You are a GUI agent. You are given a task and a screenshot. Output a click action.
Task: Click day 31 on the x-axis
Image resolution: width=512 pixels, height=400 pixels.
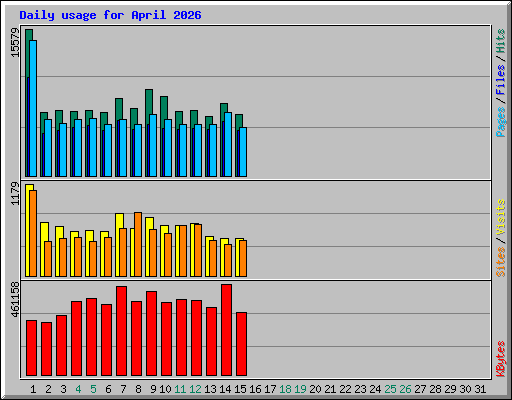point(480,389)
